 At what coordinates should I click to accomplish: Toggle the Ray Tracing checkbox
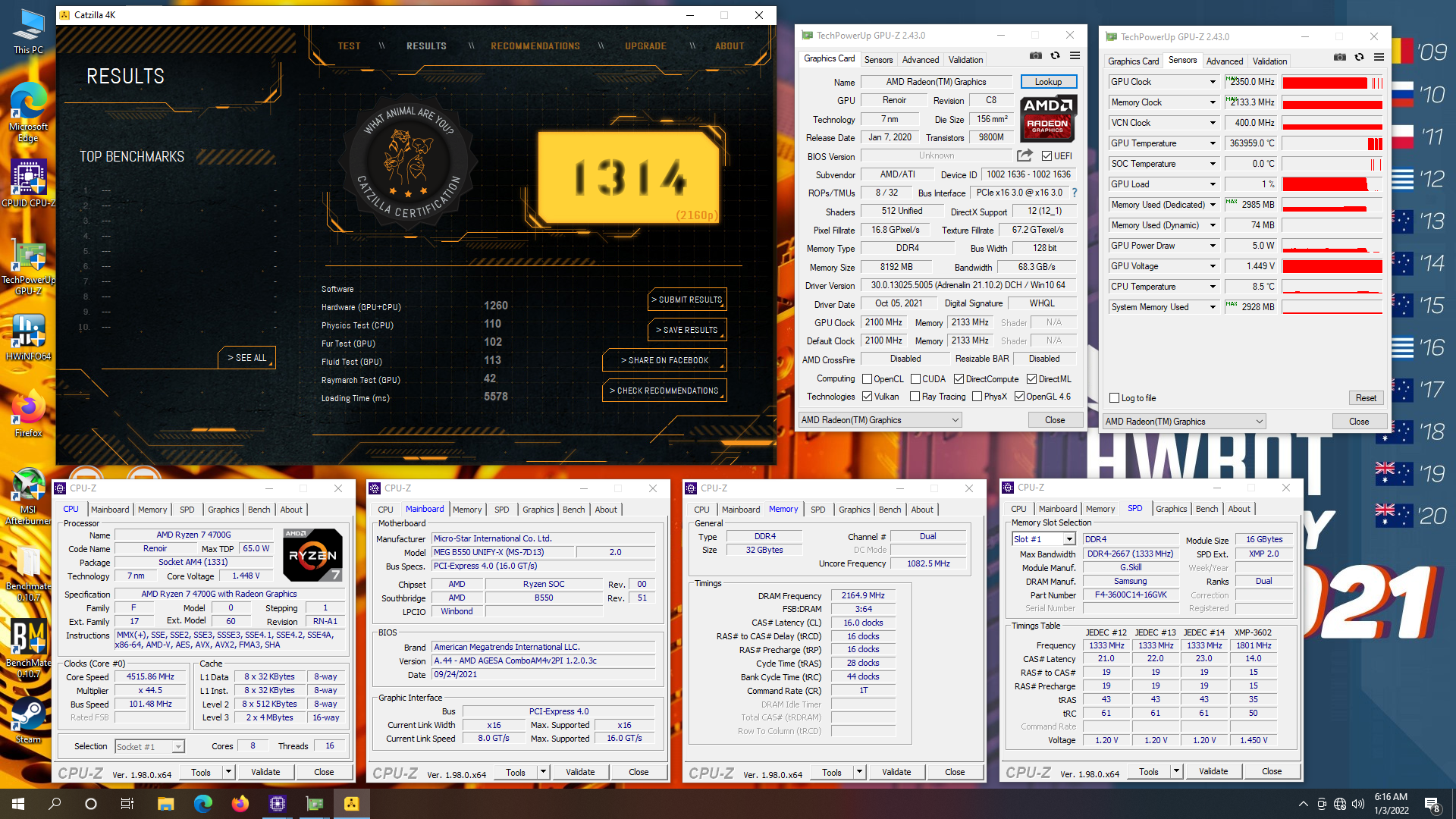pos(915,397)
